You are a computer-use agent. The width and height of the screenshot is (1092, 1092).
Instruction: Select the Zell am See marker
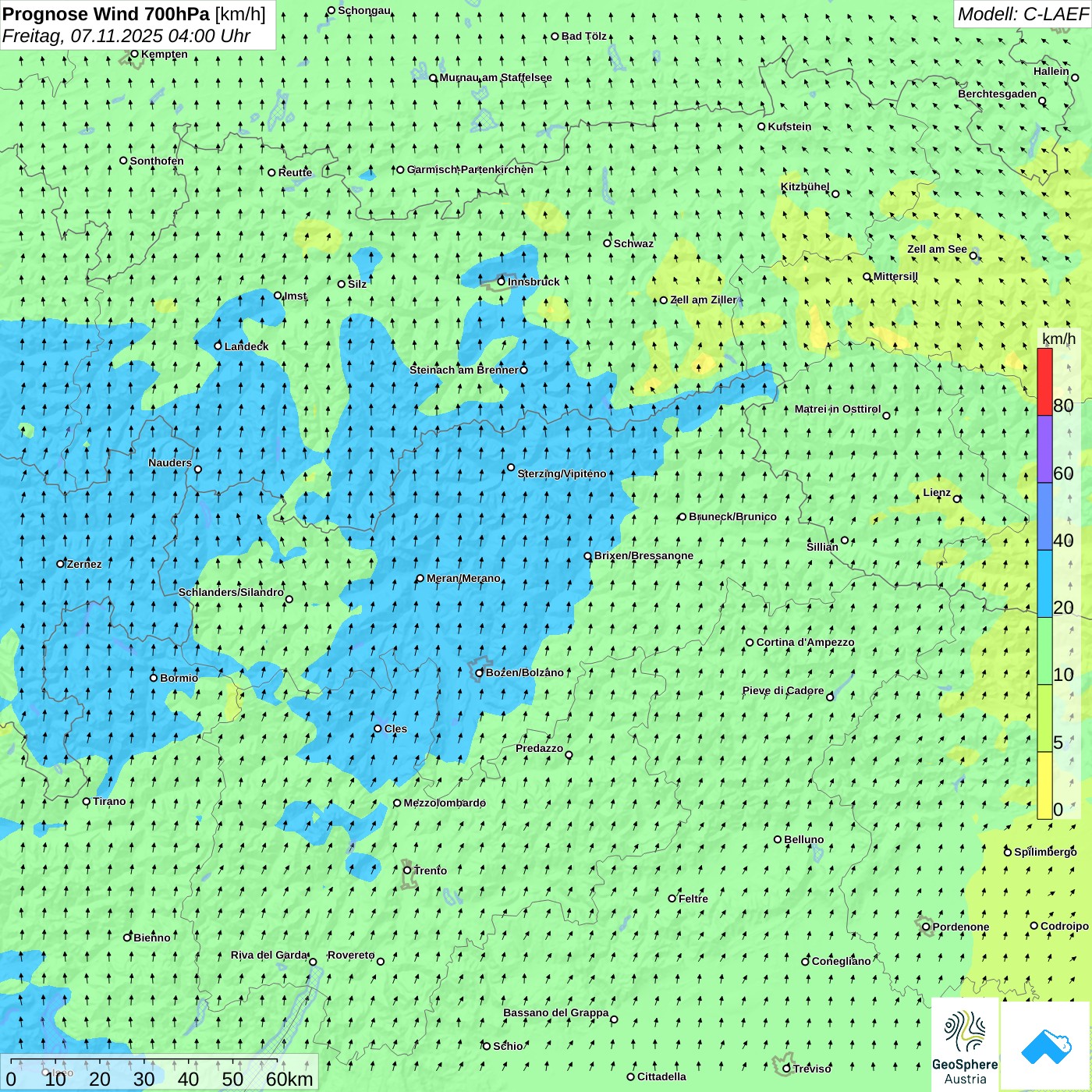(x=973, y=255)
